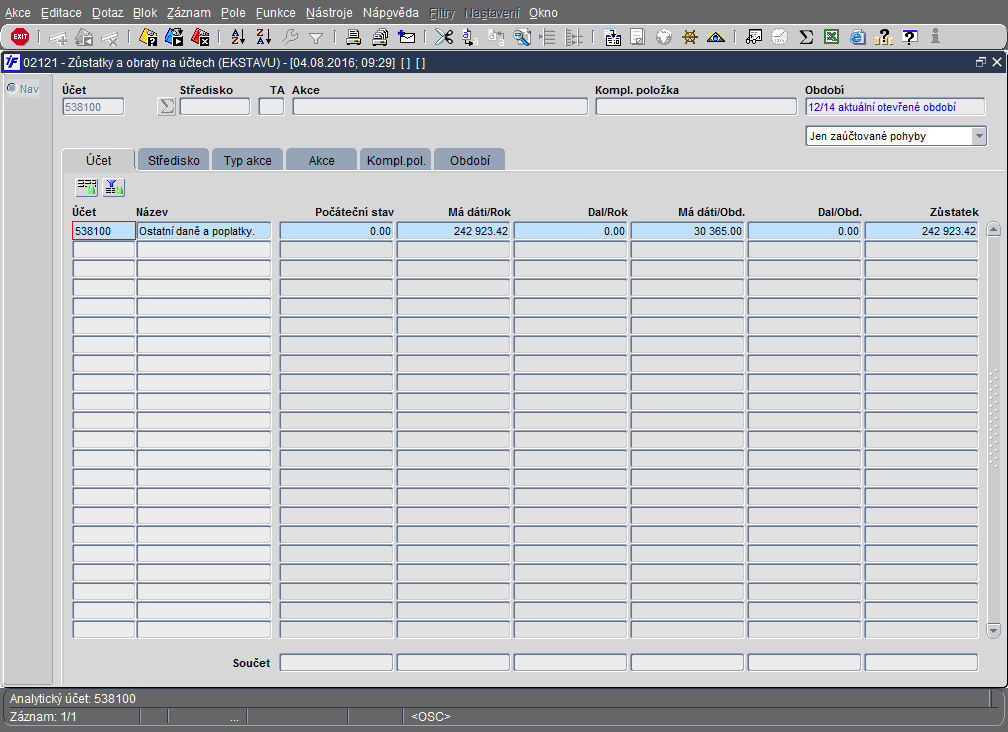Switch to the Kompl.pol. tab

tap(396, 160)
